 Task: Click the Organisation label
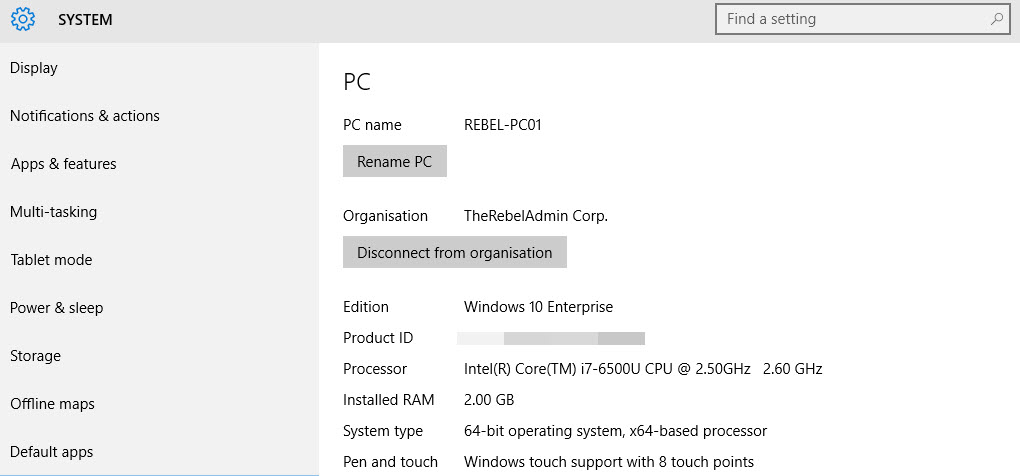pyautogui.click(x=386, y=216)
